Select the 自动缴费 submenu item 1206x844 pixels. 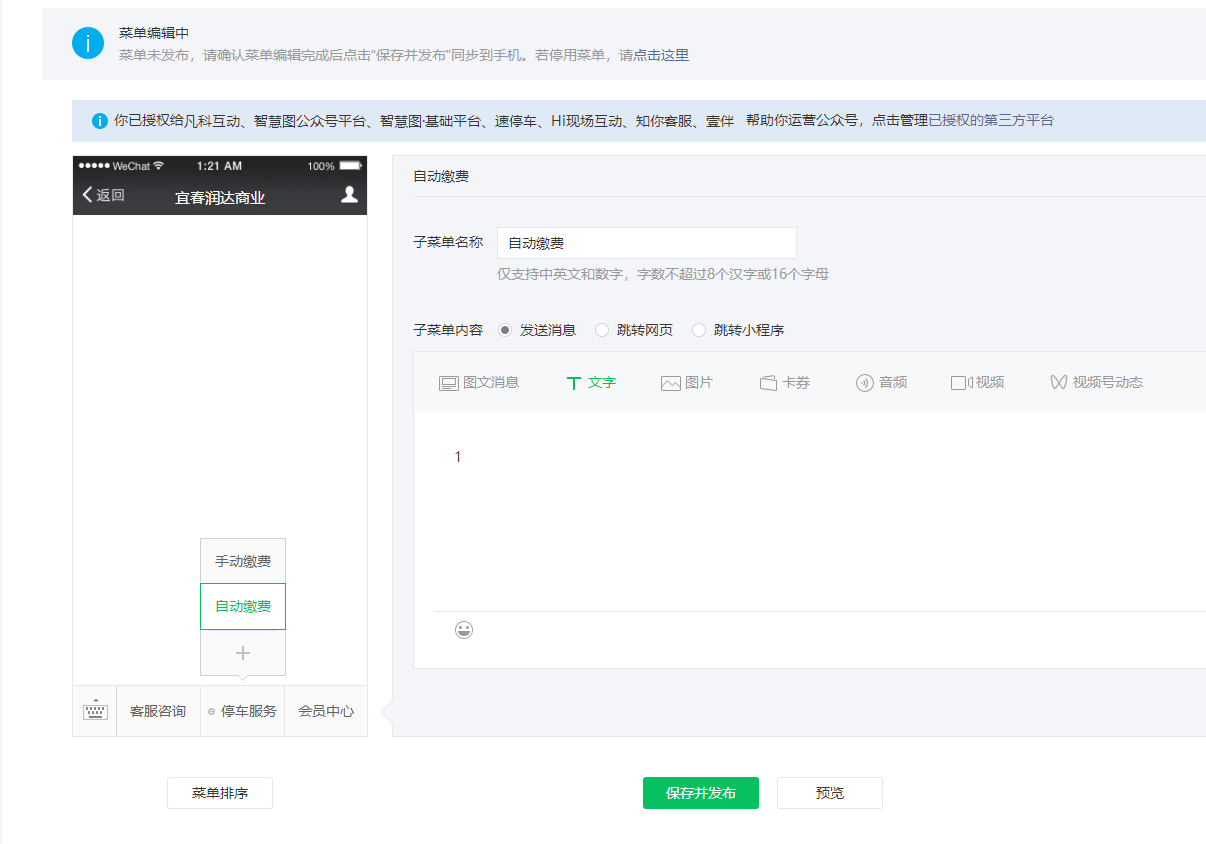[243, 606]
